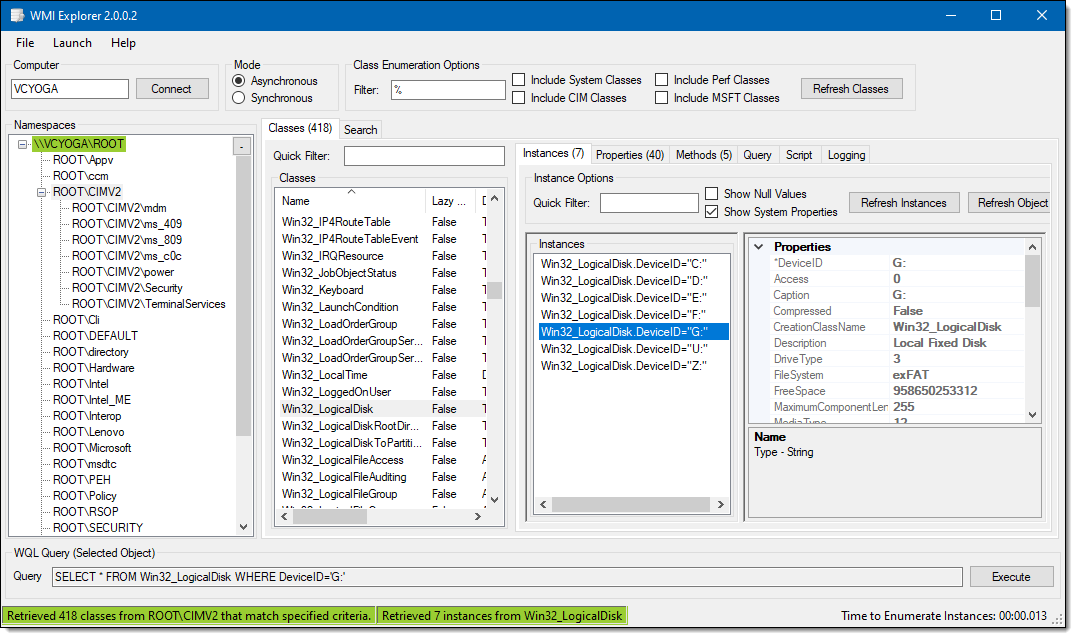Click the minus button atop the Namespaces panel
The width and height of the screenshot is (1076, 638).
(x=241, y=146)
